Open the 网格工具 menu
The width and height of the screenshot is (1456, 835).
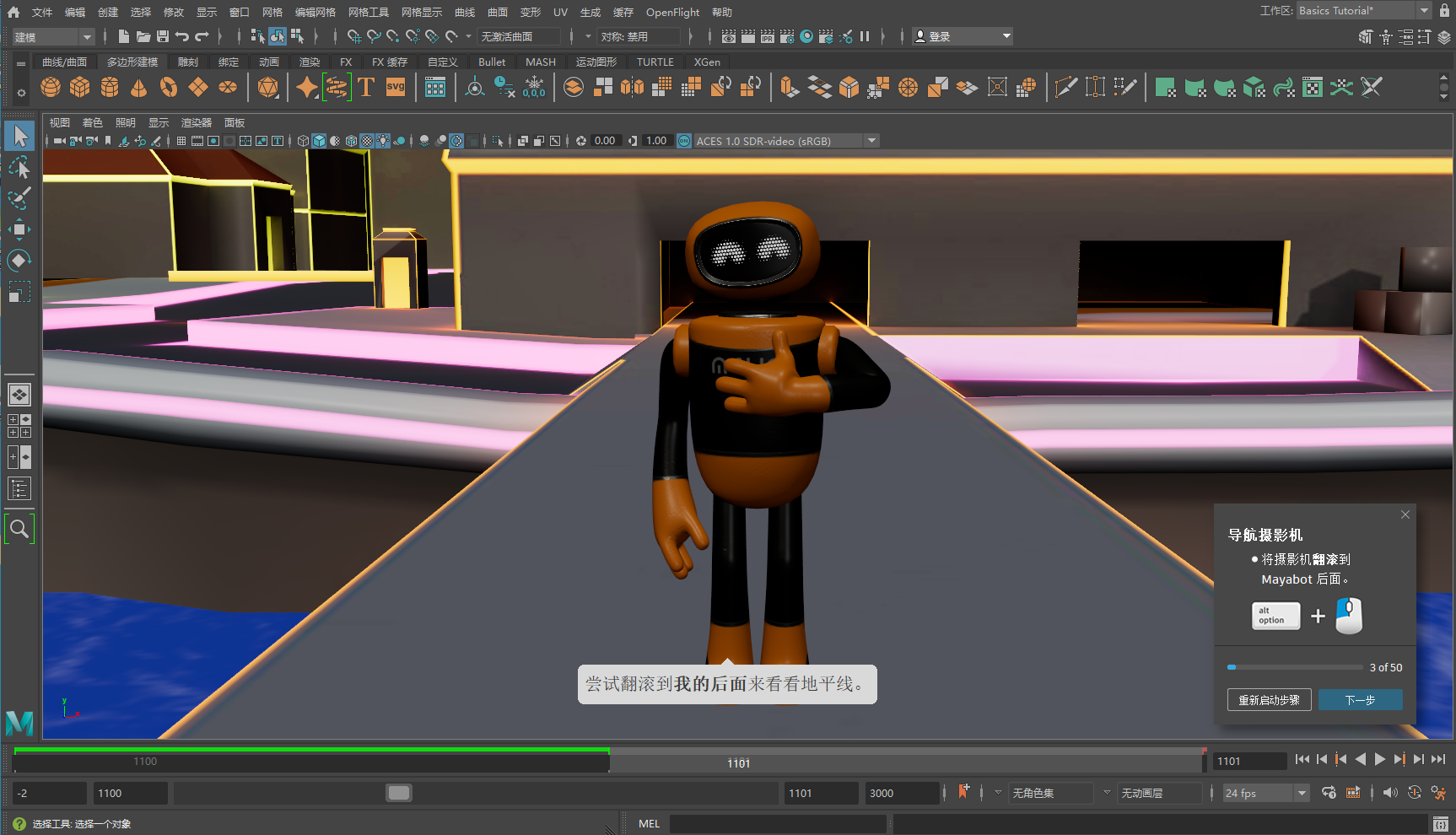point(369,12)
